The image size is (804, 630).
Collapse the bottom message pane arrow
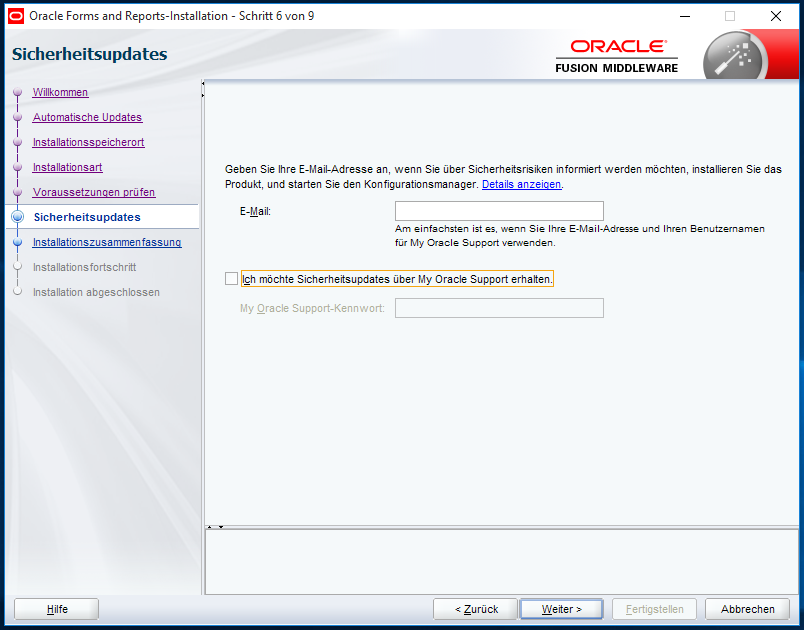221,526
